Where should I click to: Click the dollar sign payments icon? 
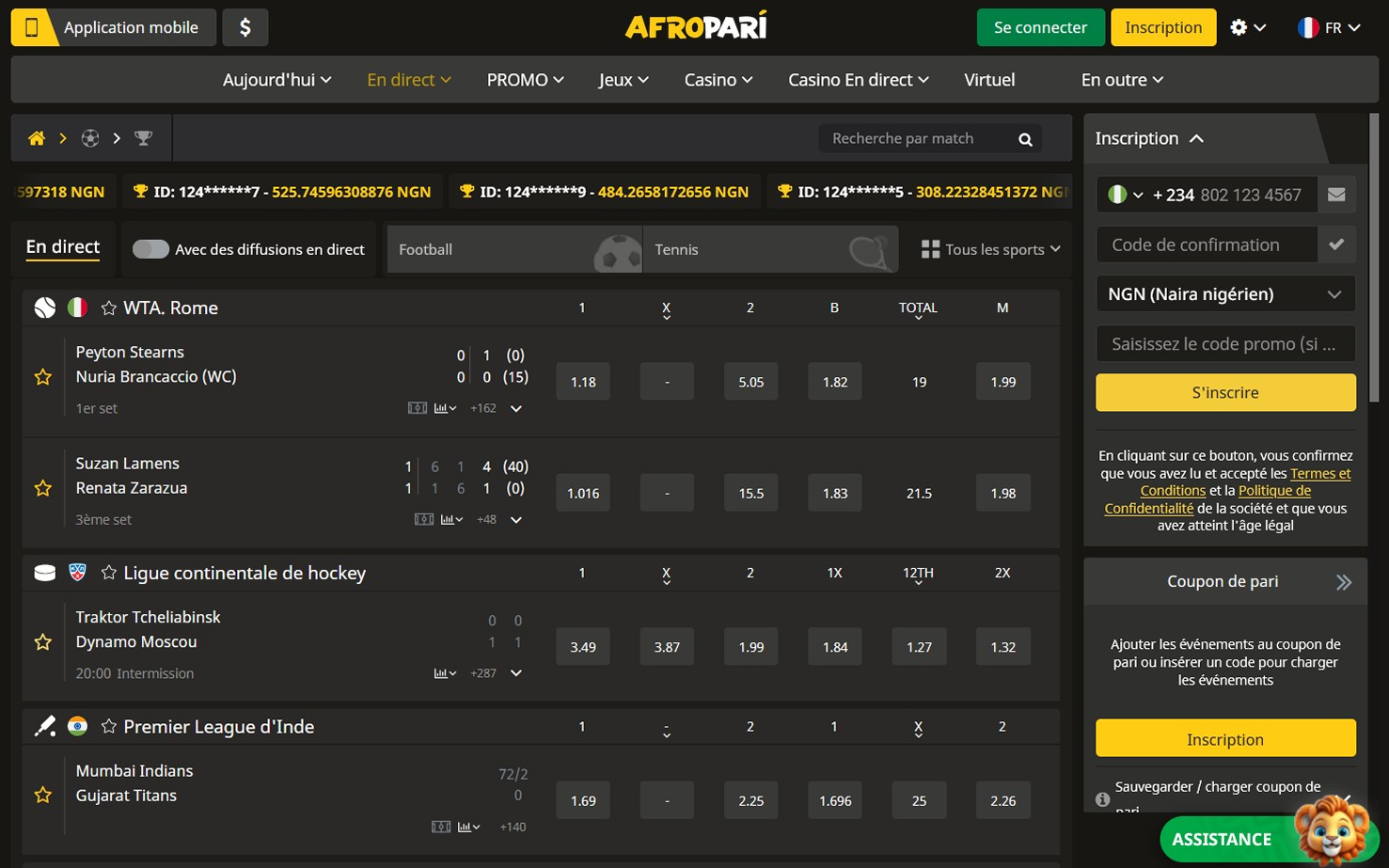tap(245, 27)
